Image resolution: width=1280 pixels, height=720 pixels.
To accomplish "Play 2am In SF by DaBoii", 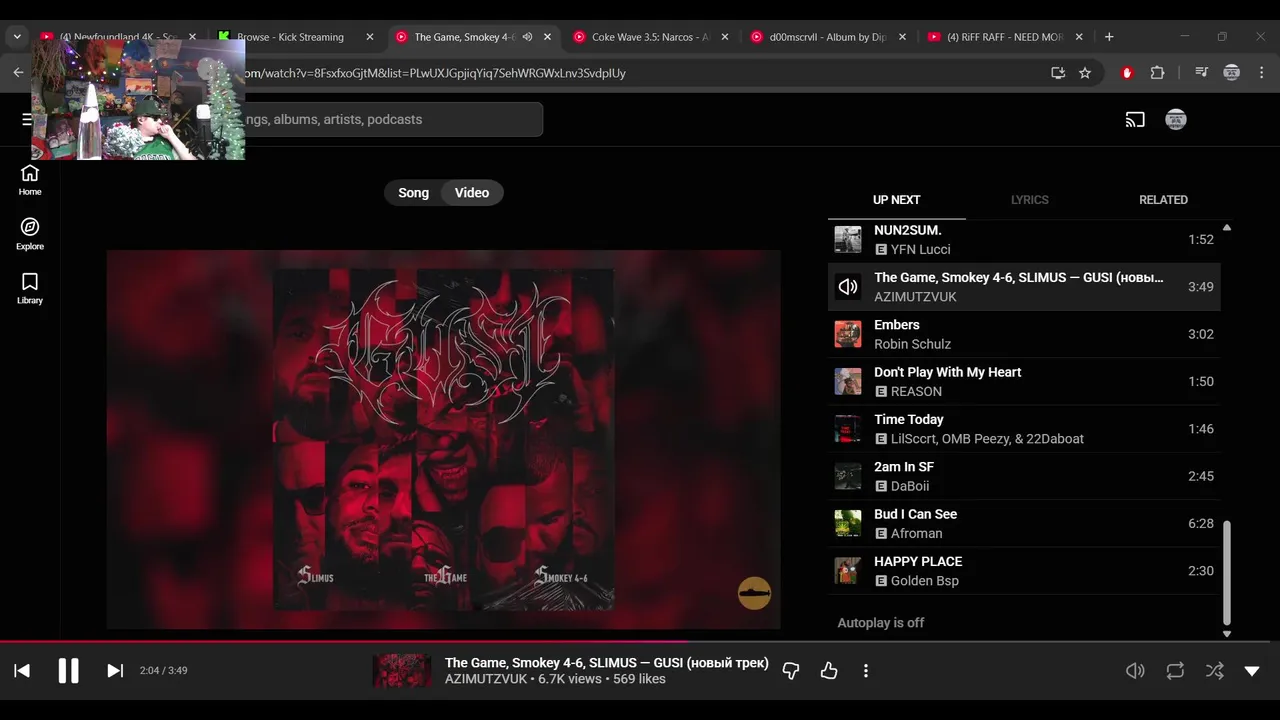I will pyautogui.click(x=1024, y=476).
